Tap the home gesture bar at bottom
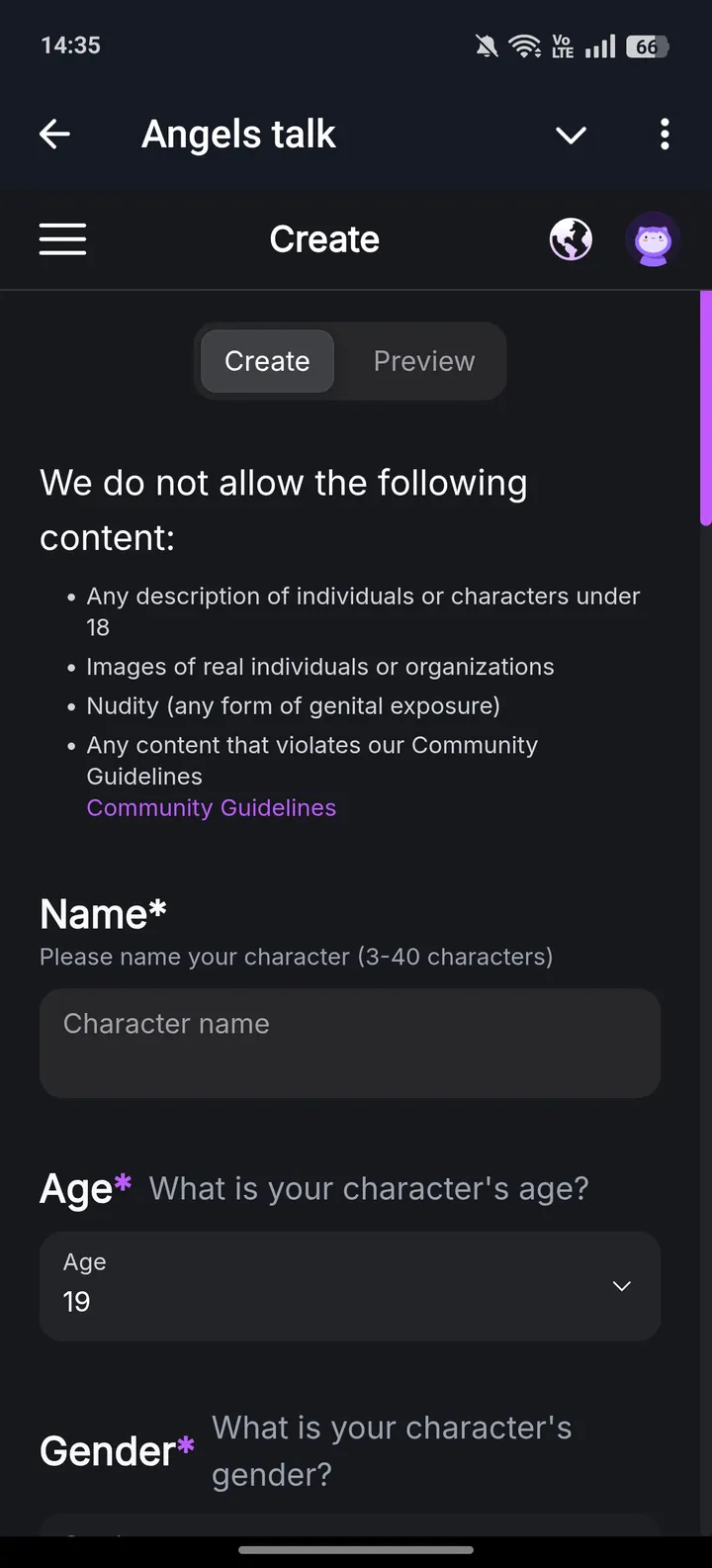The height and width of the screenshot is (1568, 712). 356,1550
